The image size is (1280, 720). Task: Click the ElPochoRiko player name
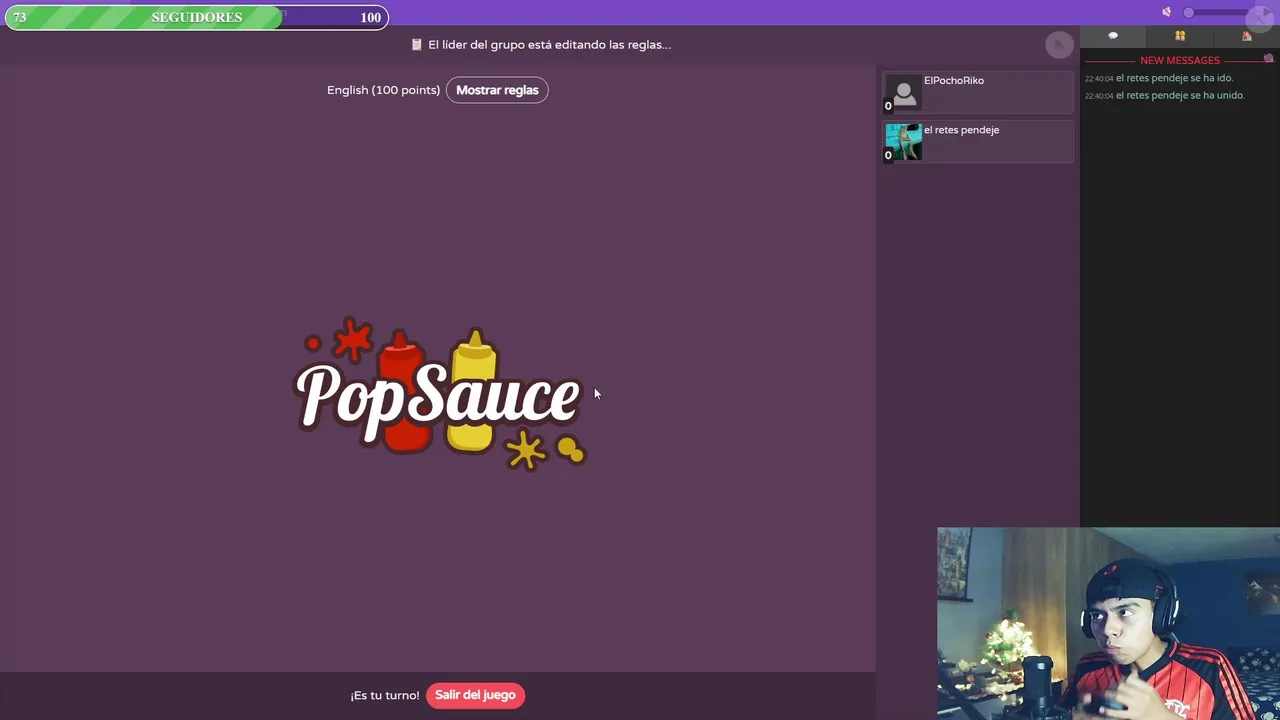coord(954,80)
